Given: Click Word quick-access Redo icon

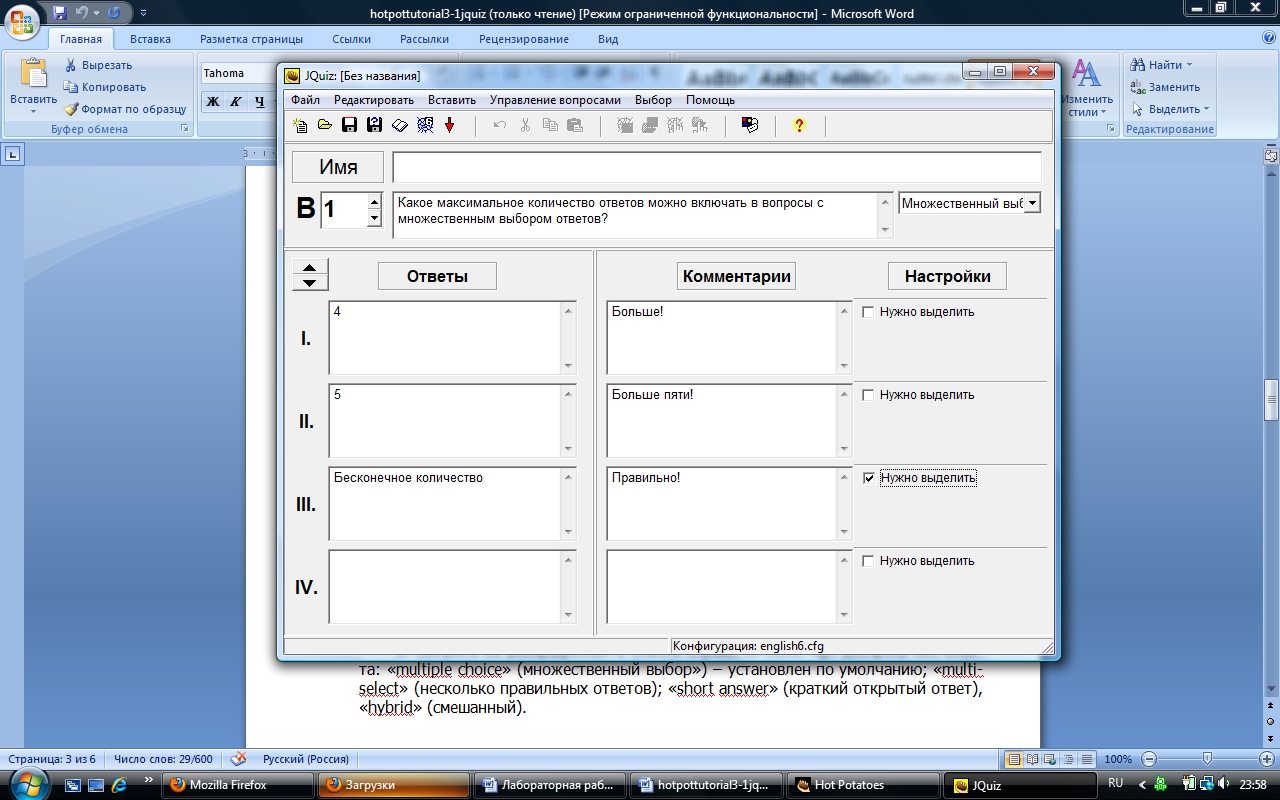Looking at the screenshot, I should (114, 13).
